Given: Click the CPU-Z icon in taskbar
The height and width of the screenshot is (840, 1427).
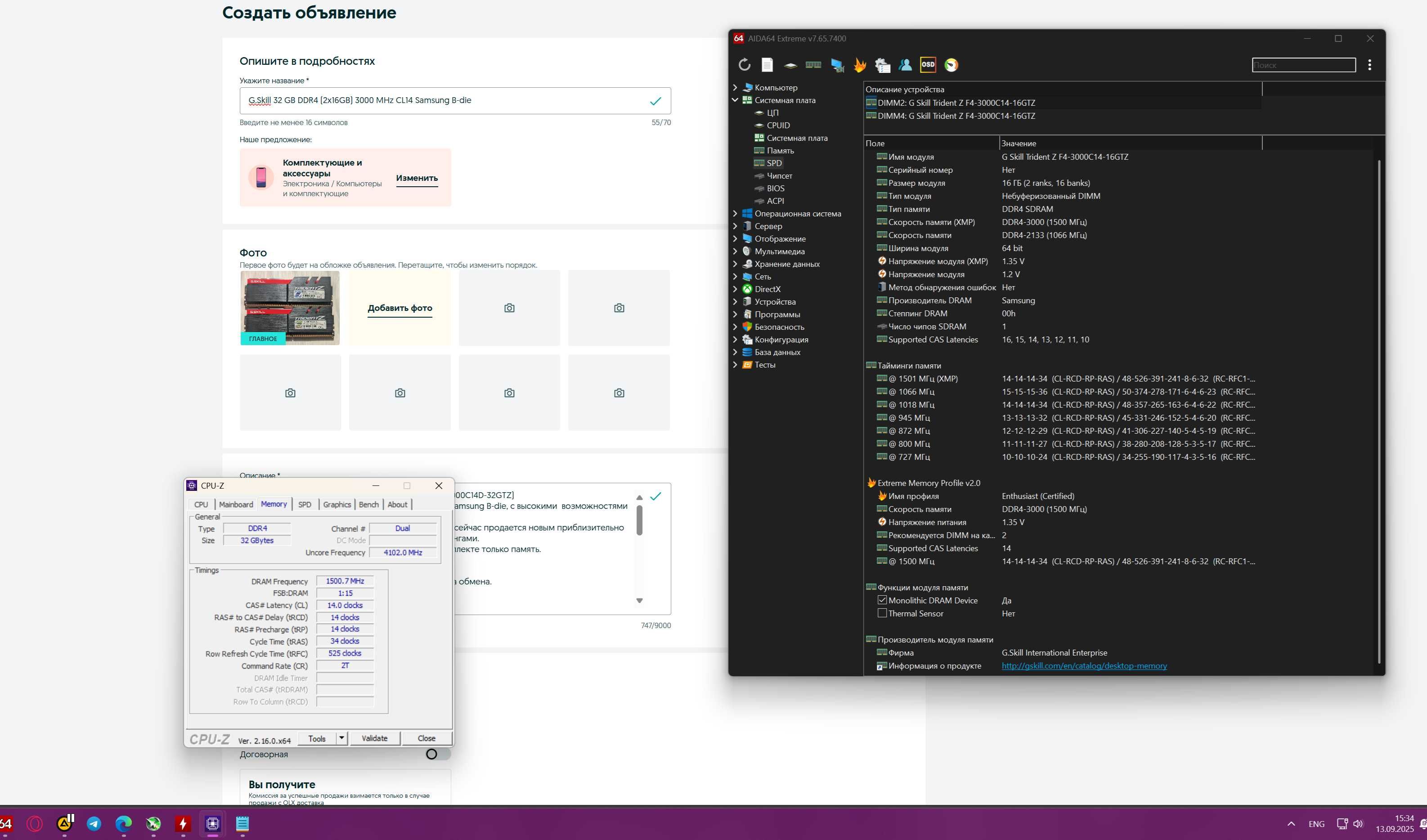Looking at the screenshot, I should [212, 823].
